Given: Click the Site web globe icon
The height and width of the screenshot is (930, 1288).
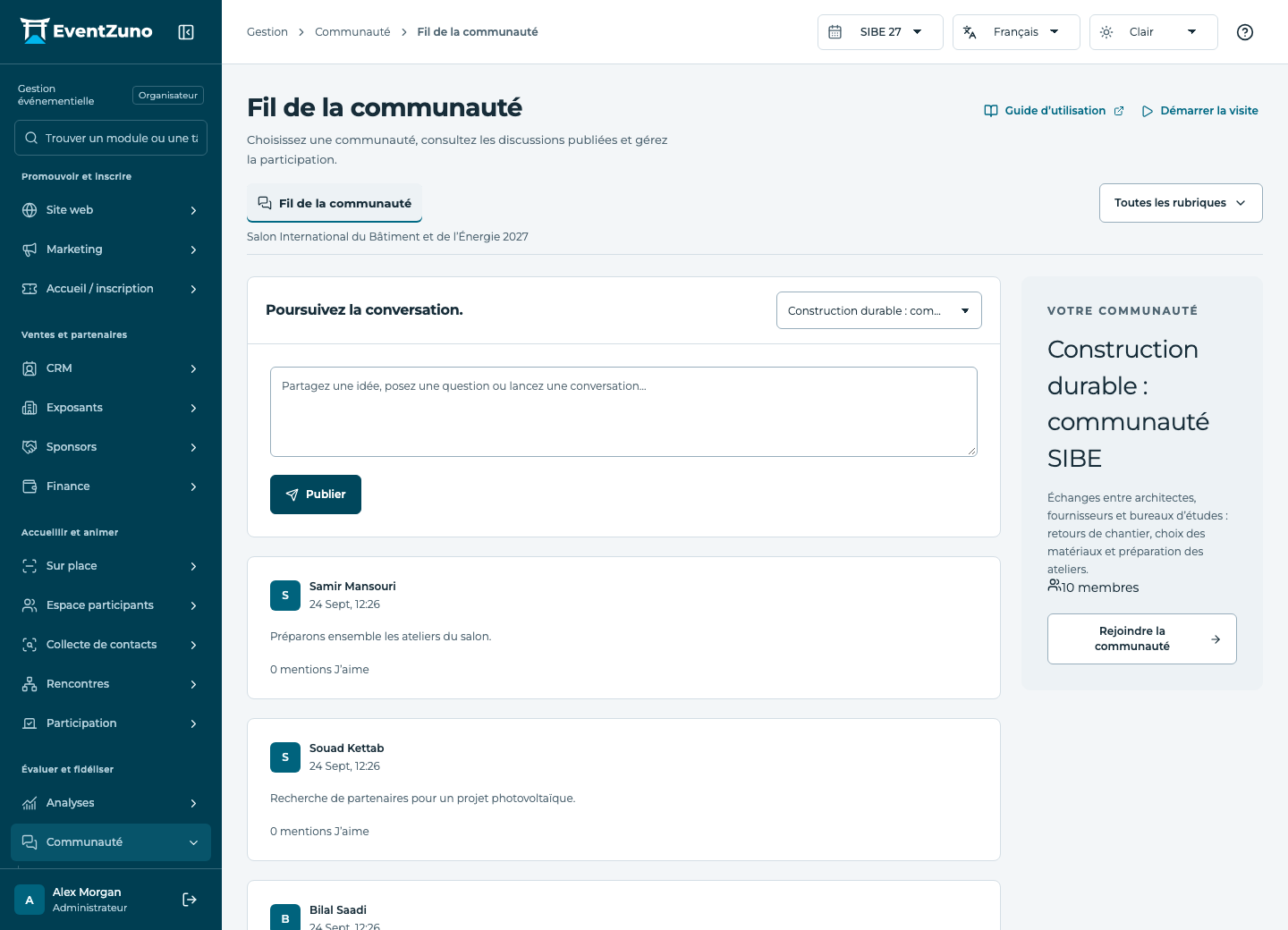Looking at the screenshot, I should point(30,210).
